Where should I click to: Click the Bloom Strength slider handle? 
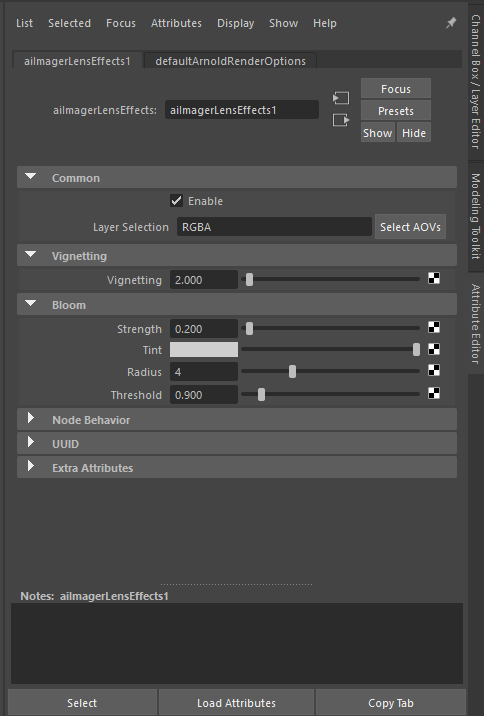point(249,328)
